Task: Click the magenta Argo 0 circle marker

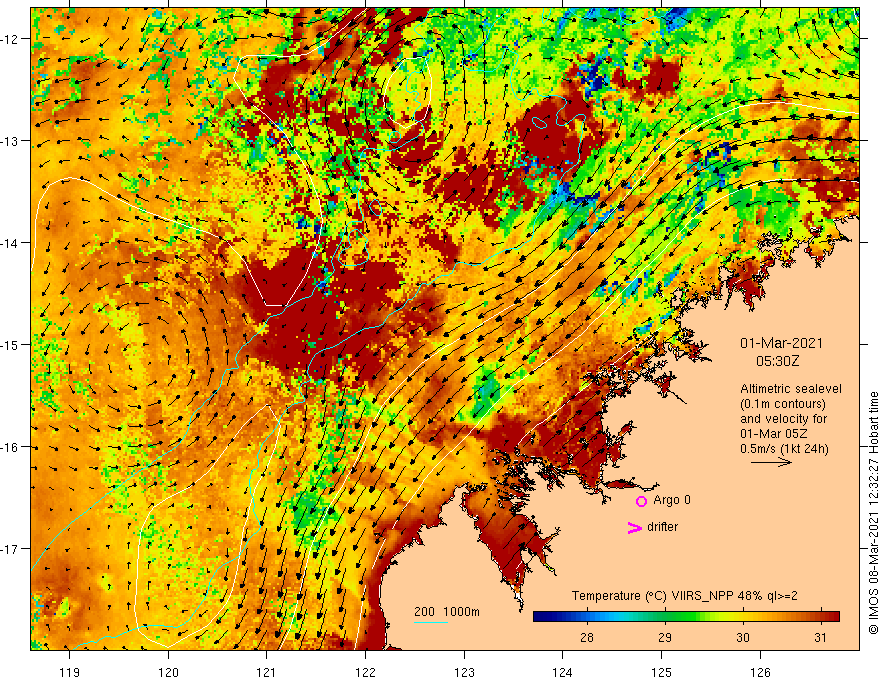Action: click(x=641, y=501)
